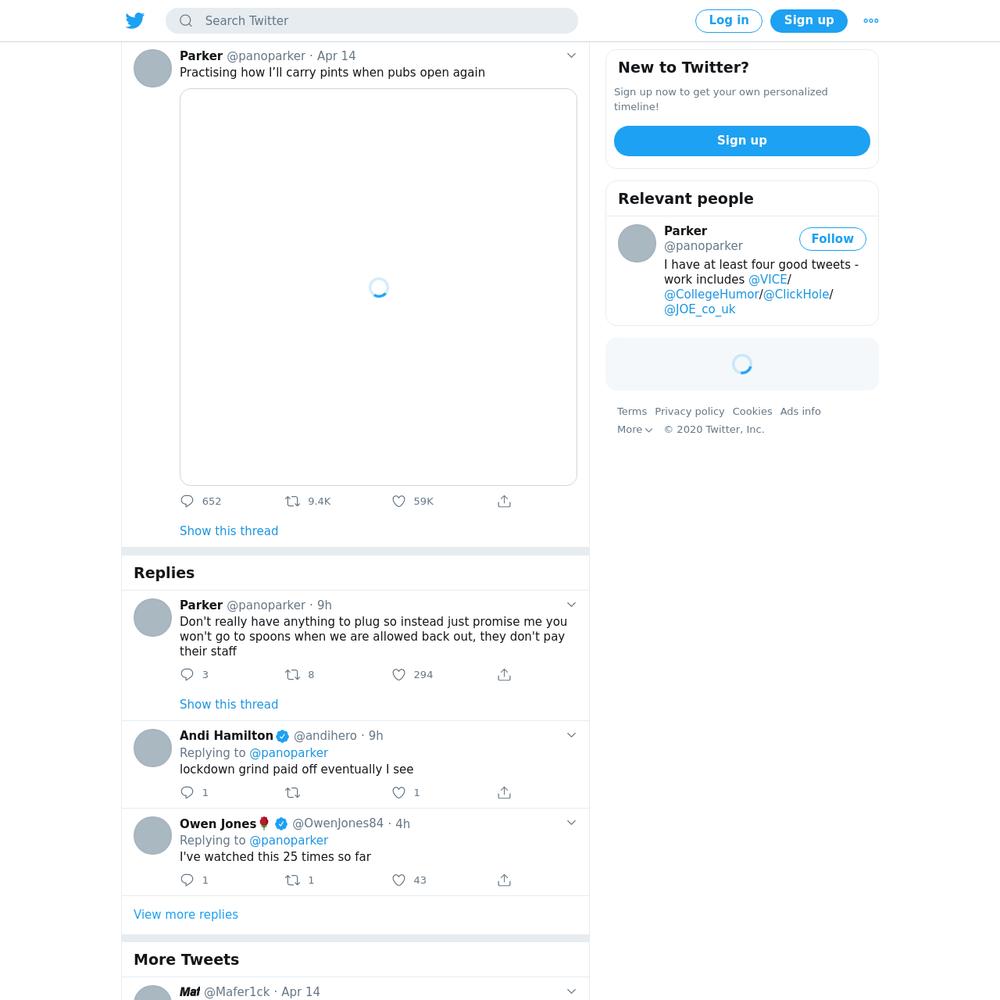1000x1000 pixels.
Task: Follow Parker in Relevant people
Action: tap(832, 239)
